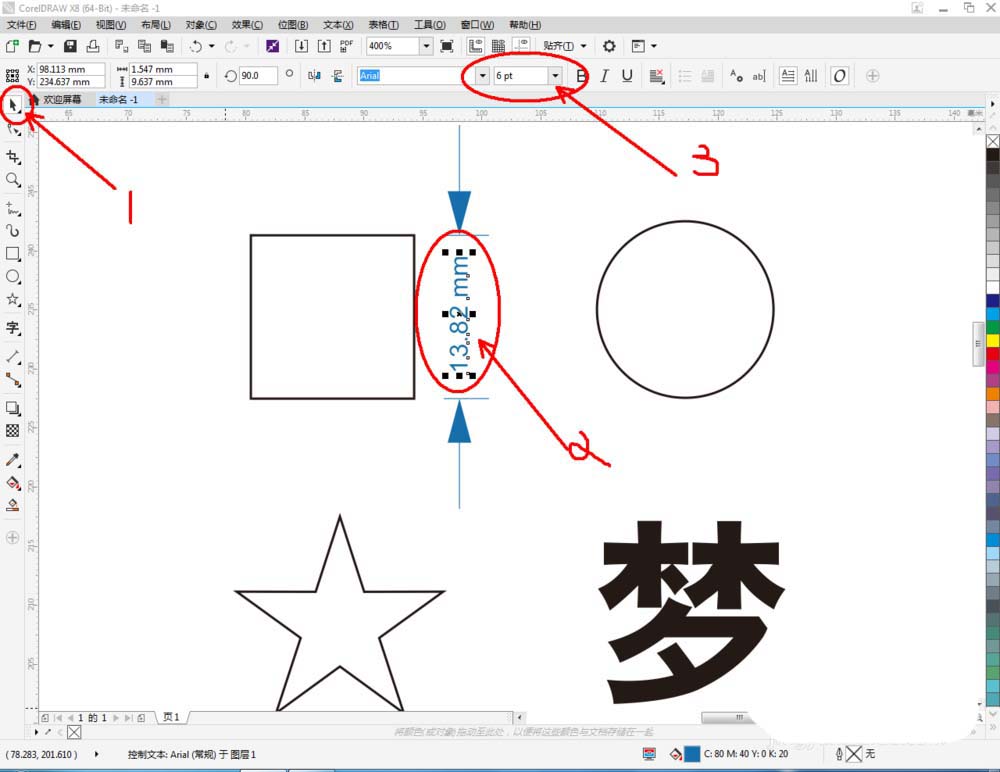Open the Arial font list dropdown
Screen dimensions: 1000x772
point(482,76)
